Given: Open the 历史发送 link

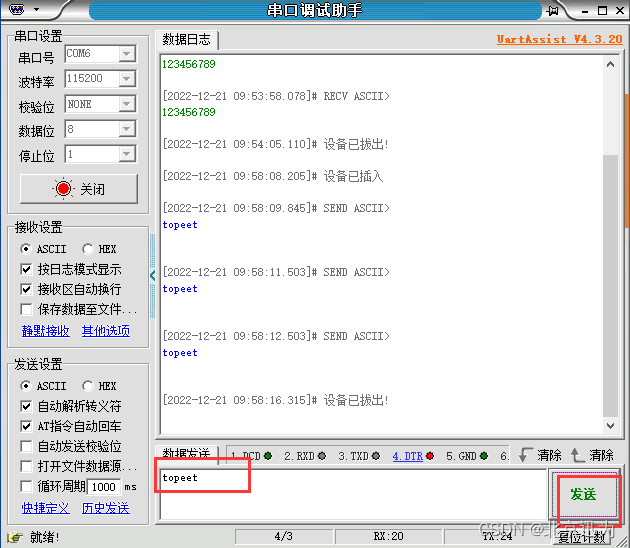Looking at the screenshot, I should [x=106, y=508].
